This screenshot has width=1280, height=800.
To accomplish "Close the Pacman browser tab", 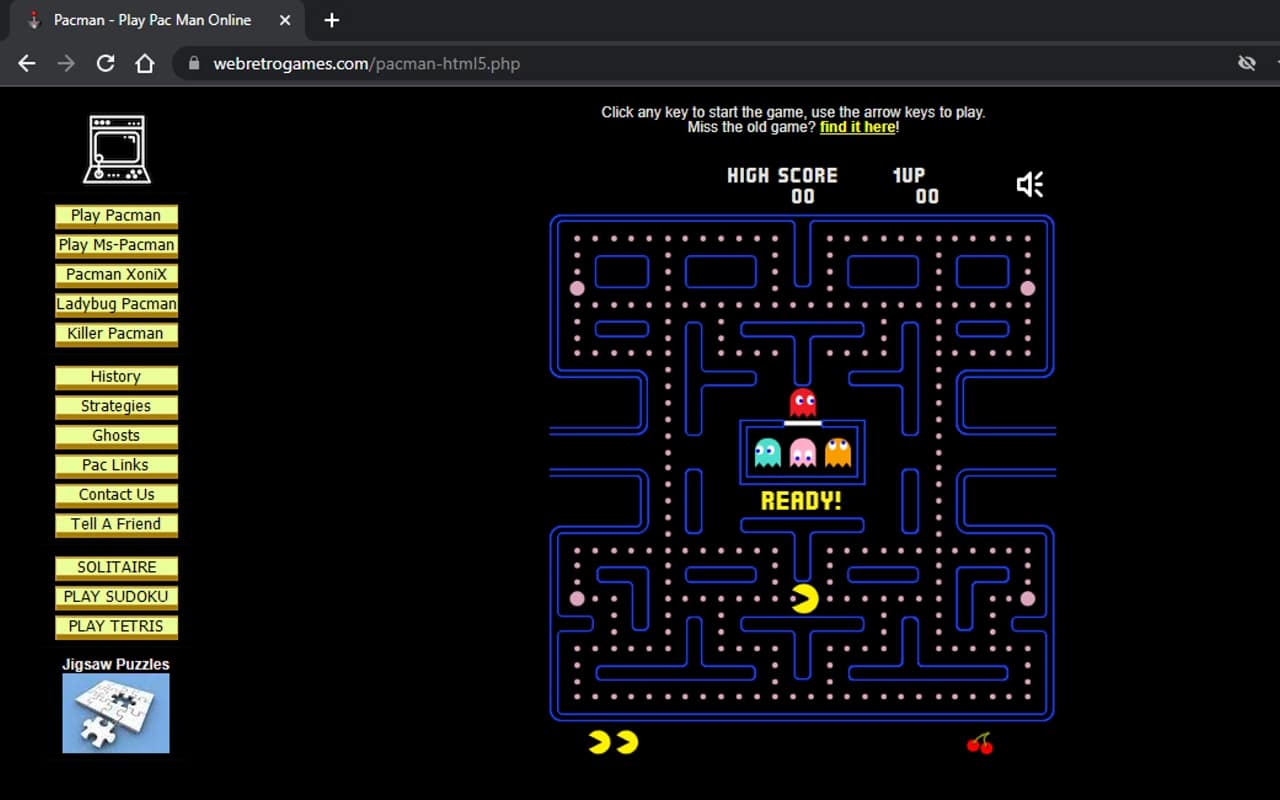I will (x=285, y=20).
